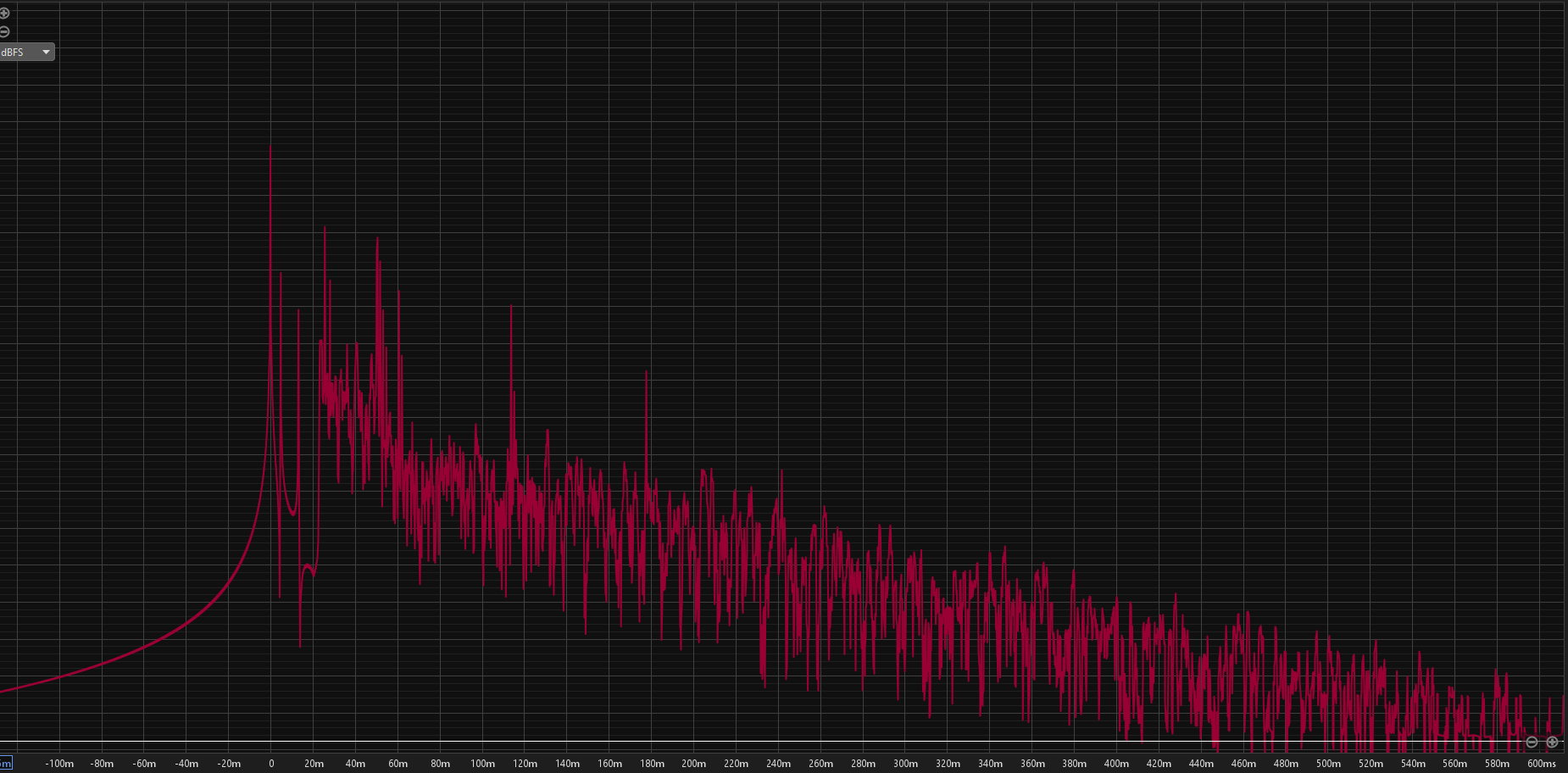Click the 540m time axis label
Viewport: 1568px width, 773px height.
point(1414,764)
